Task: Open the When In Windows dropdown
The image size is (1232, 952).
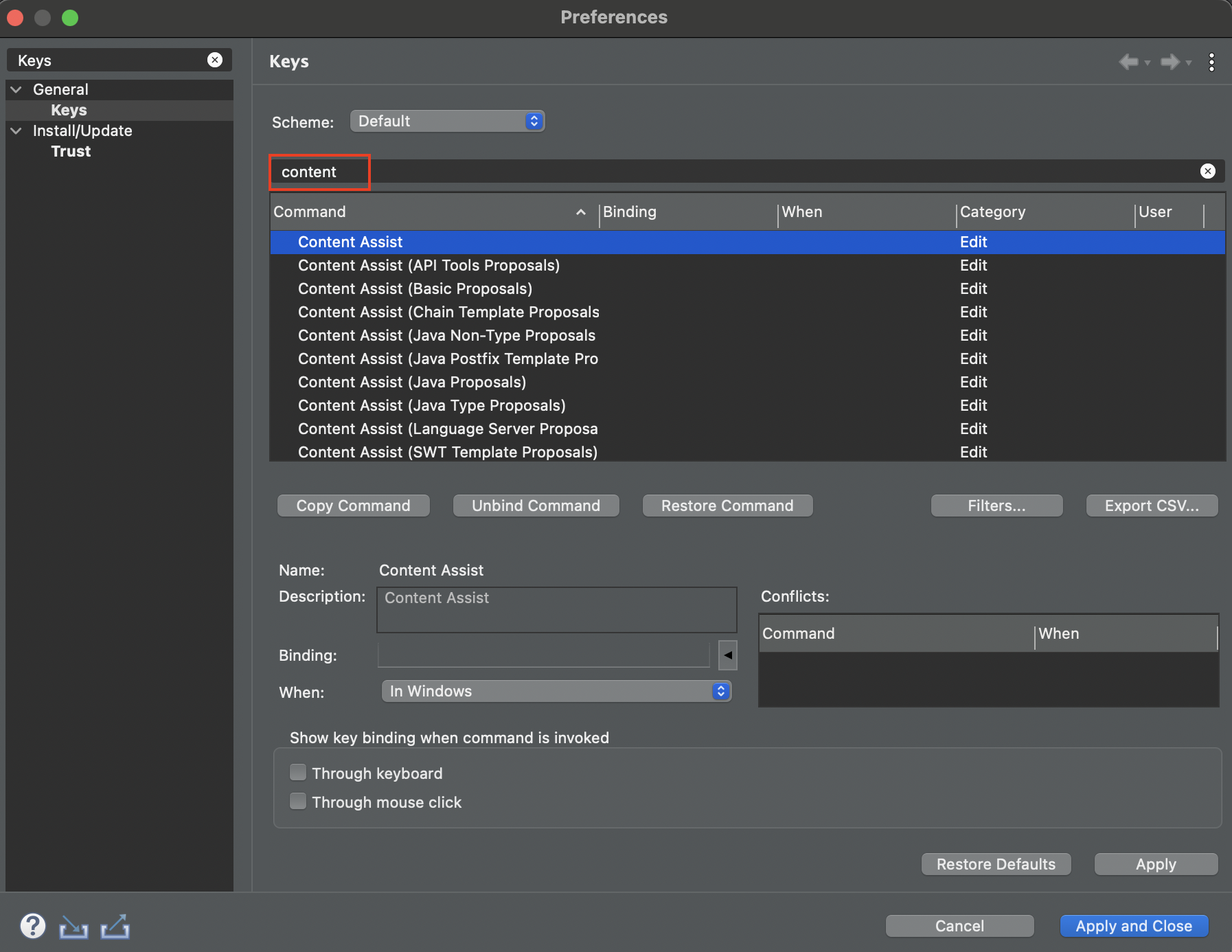Action: (556, 691)
